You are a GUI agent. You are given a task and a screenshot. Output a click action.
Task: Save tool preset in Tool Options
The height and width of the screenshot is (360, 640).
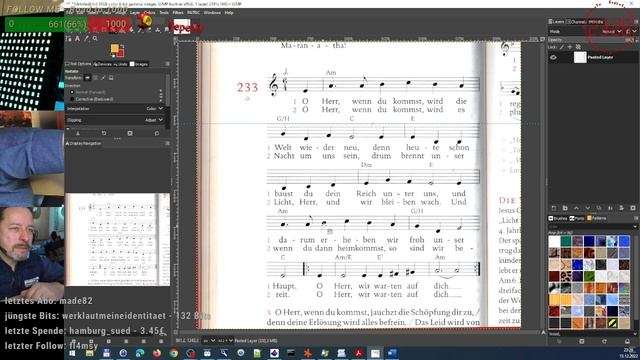[x=78, y=133]
